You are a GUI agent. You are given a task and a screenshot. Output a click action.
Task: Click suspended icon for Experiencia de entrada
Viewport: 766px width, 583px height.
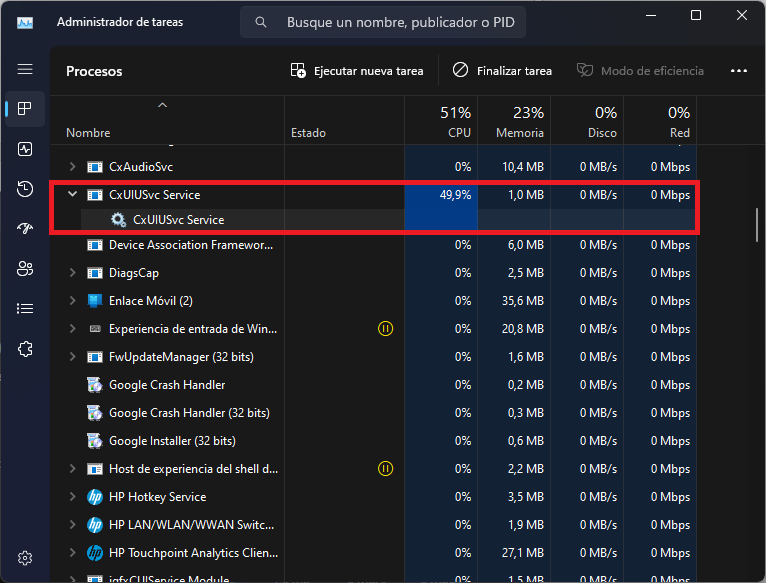coord(385,328)
